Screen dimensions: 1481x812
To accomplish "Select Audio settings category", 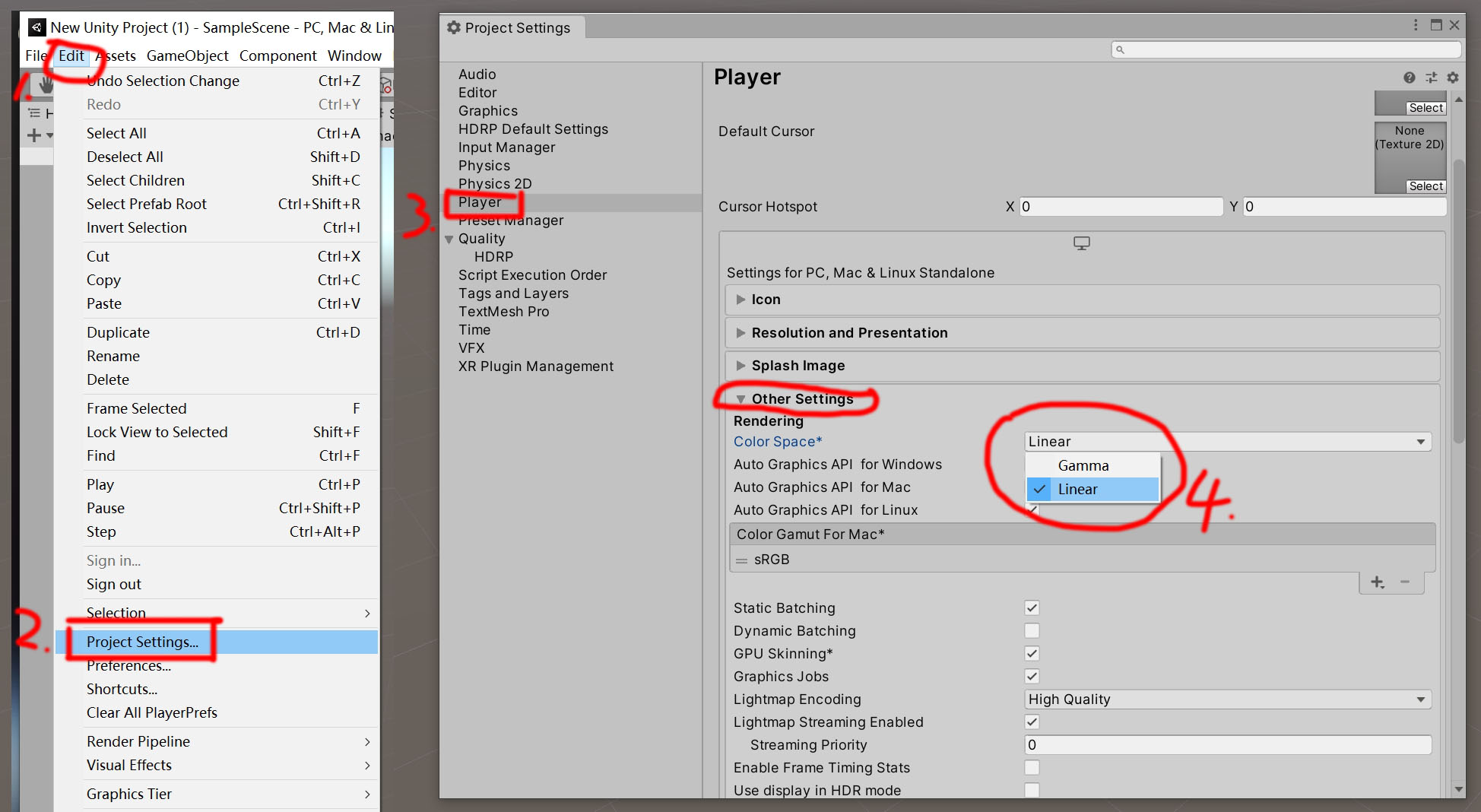I will click(477, 75).
